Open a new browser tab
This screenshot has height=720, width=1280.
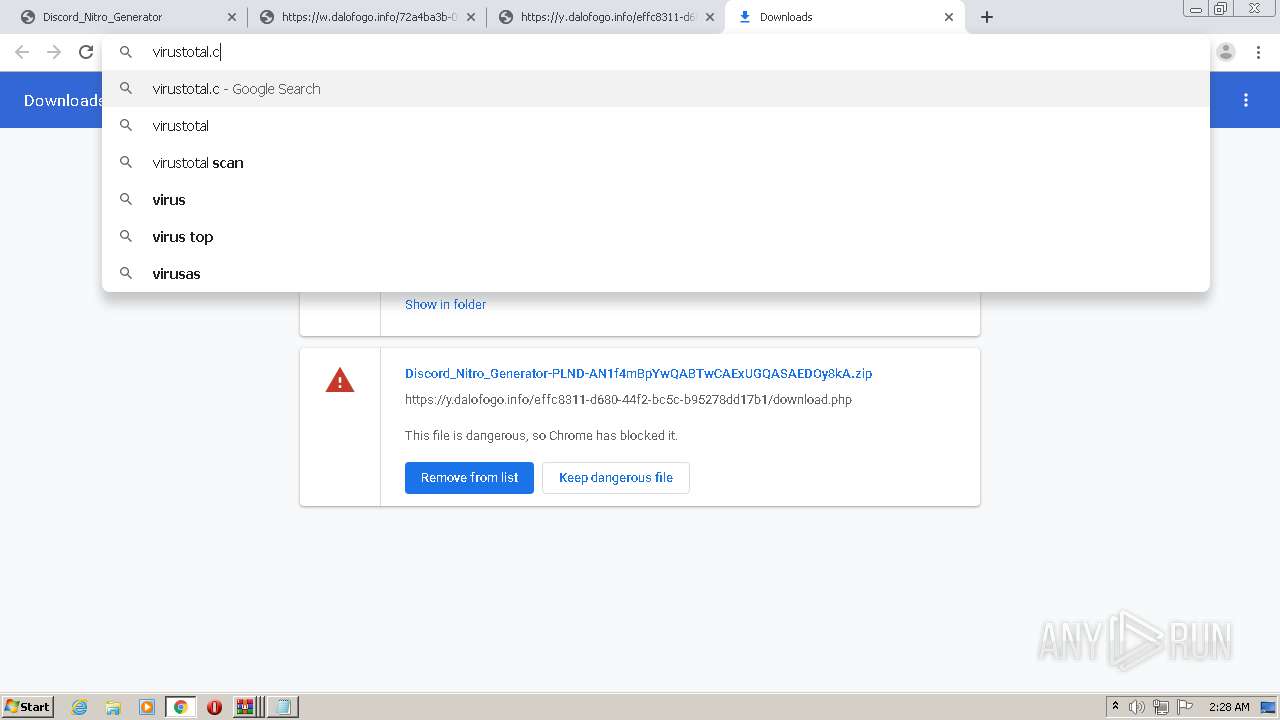tap(987, 17)
